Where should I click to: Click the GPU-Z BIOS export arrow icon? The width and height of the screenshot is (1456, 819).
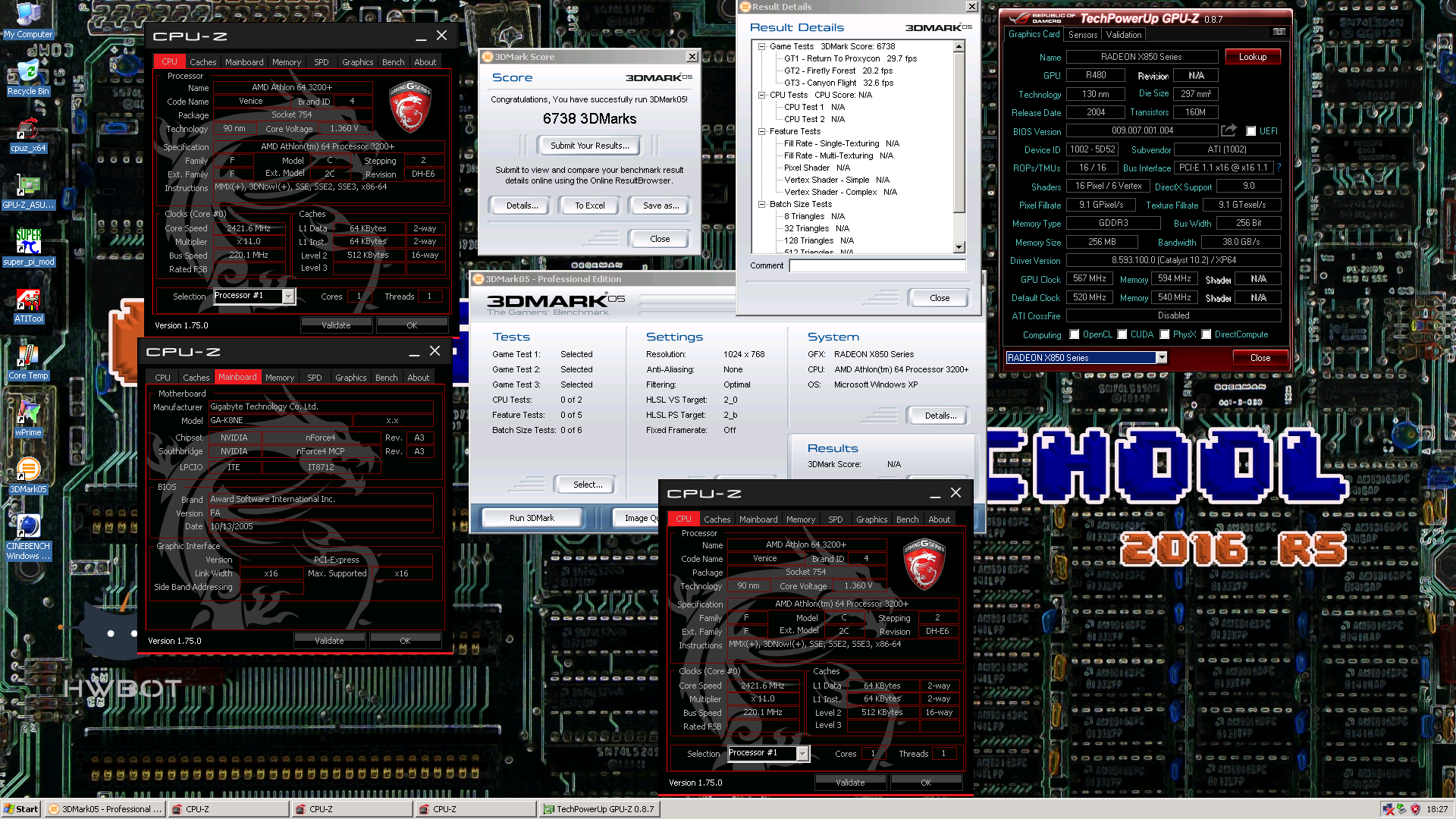1228,130
